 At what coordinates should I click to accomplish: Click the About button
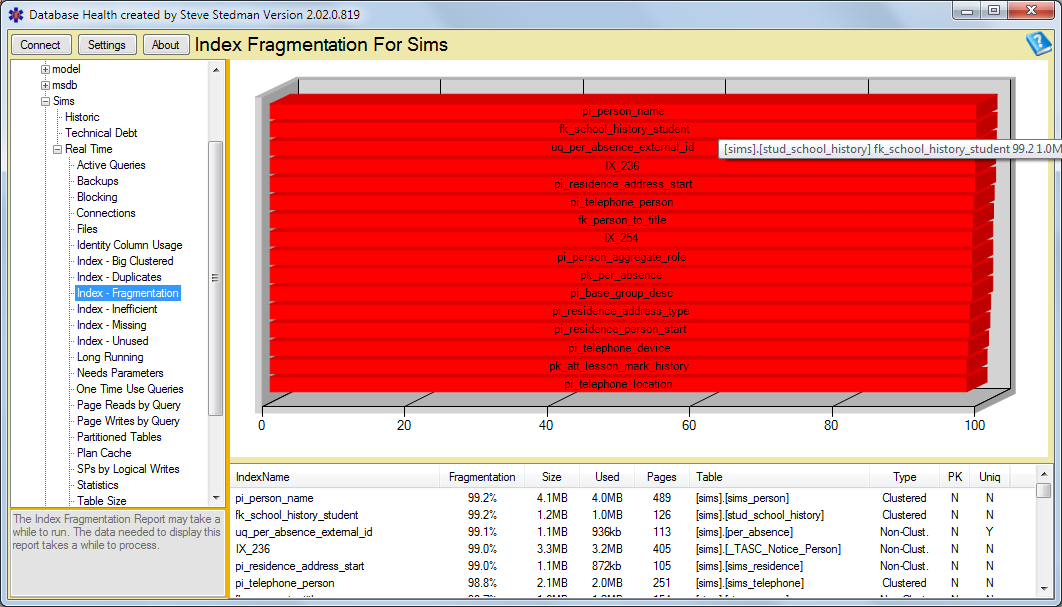coord(166,44)
